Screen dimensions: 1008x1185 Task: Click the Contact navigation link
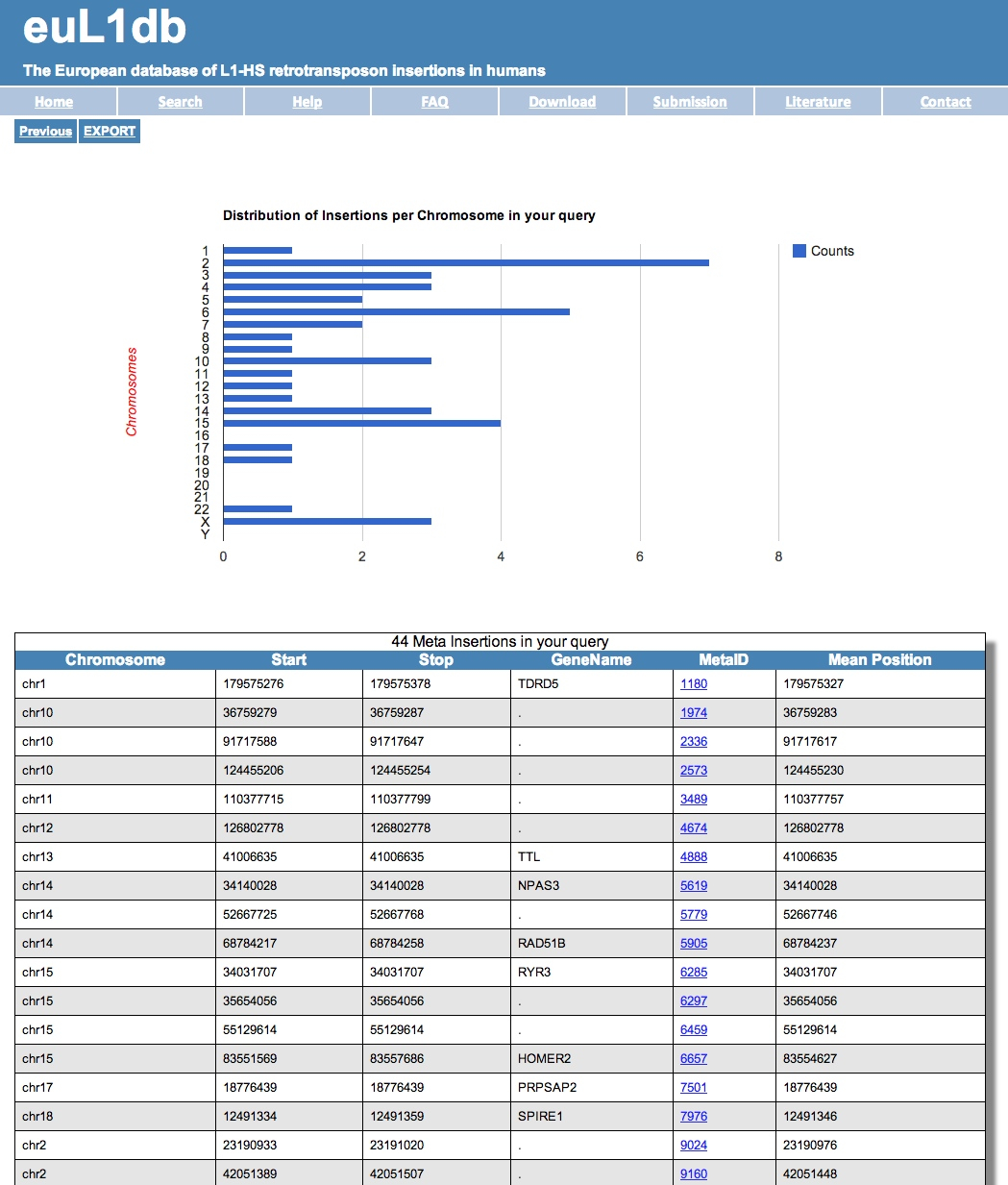click(946, 102)
